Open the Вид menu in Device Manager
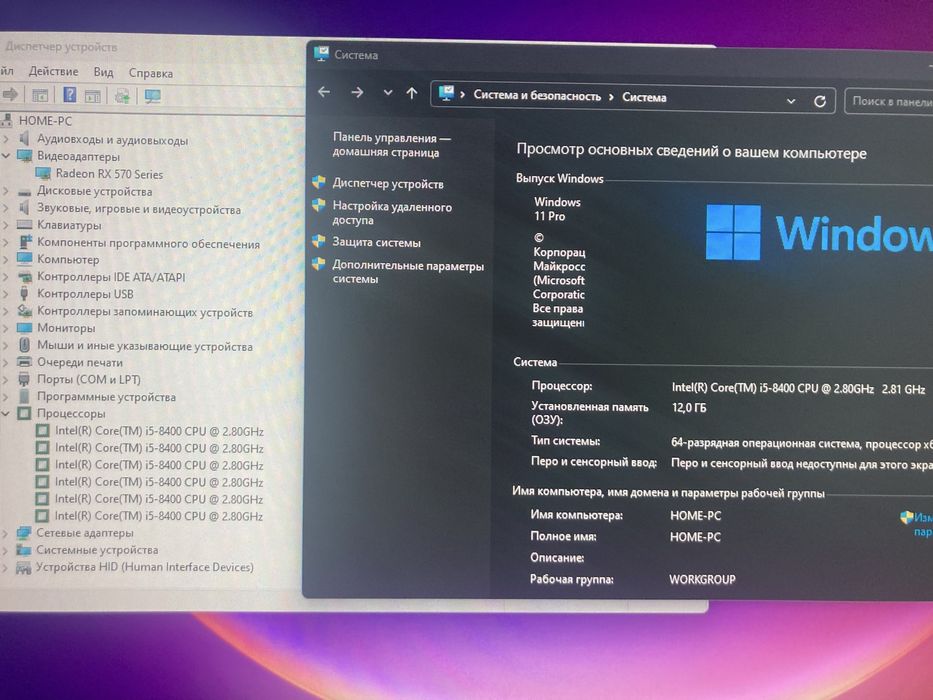933x700 pixels. click(104, 72)
